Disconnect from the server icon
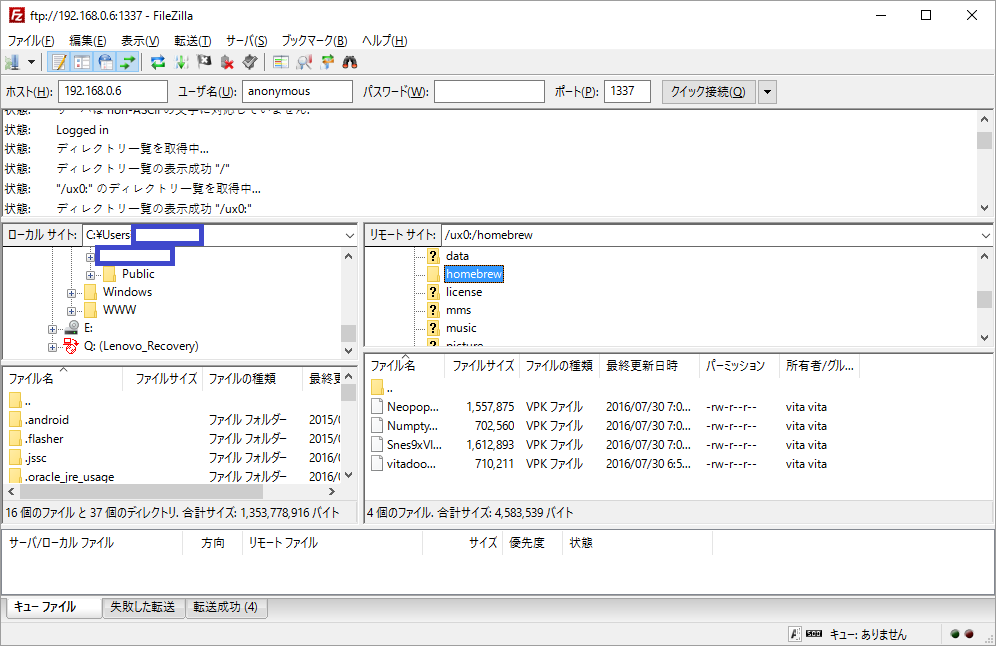This screenshot has width=996, height=646. point(227,62)
